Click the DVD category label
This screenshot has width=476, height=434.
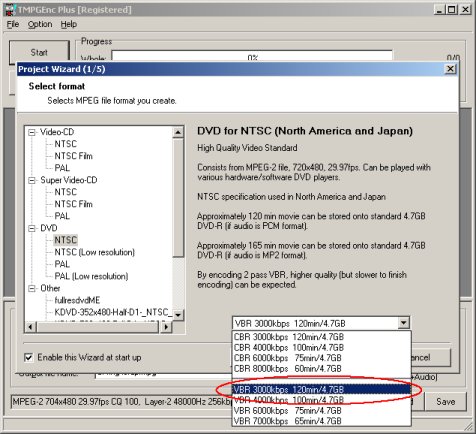tap(49, 228)
